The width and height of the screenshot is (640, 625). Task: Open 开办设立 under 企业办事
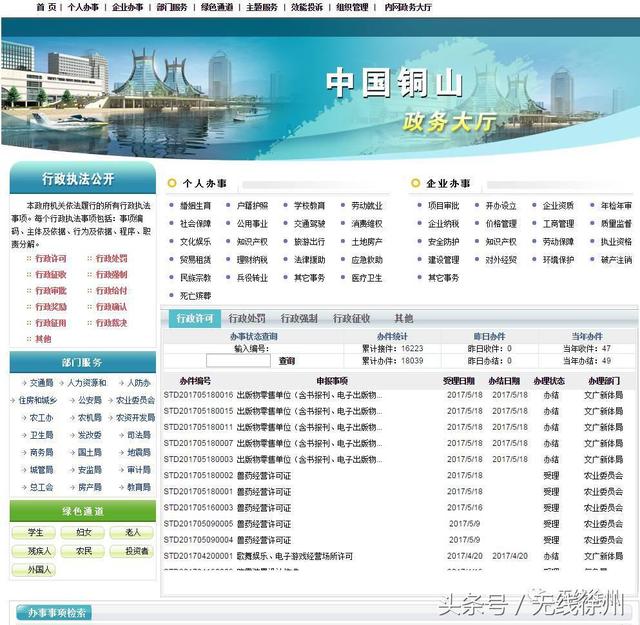click(x=501, y=206)
